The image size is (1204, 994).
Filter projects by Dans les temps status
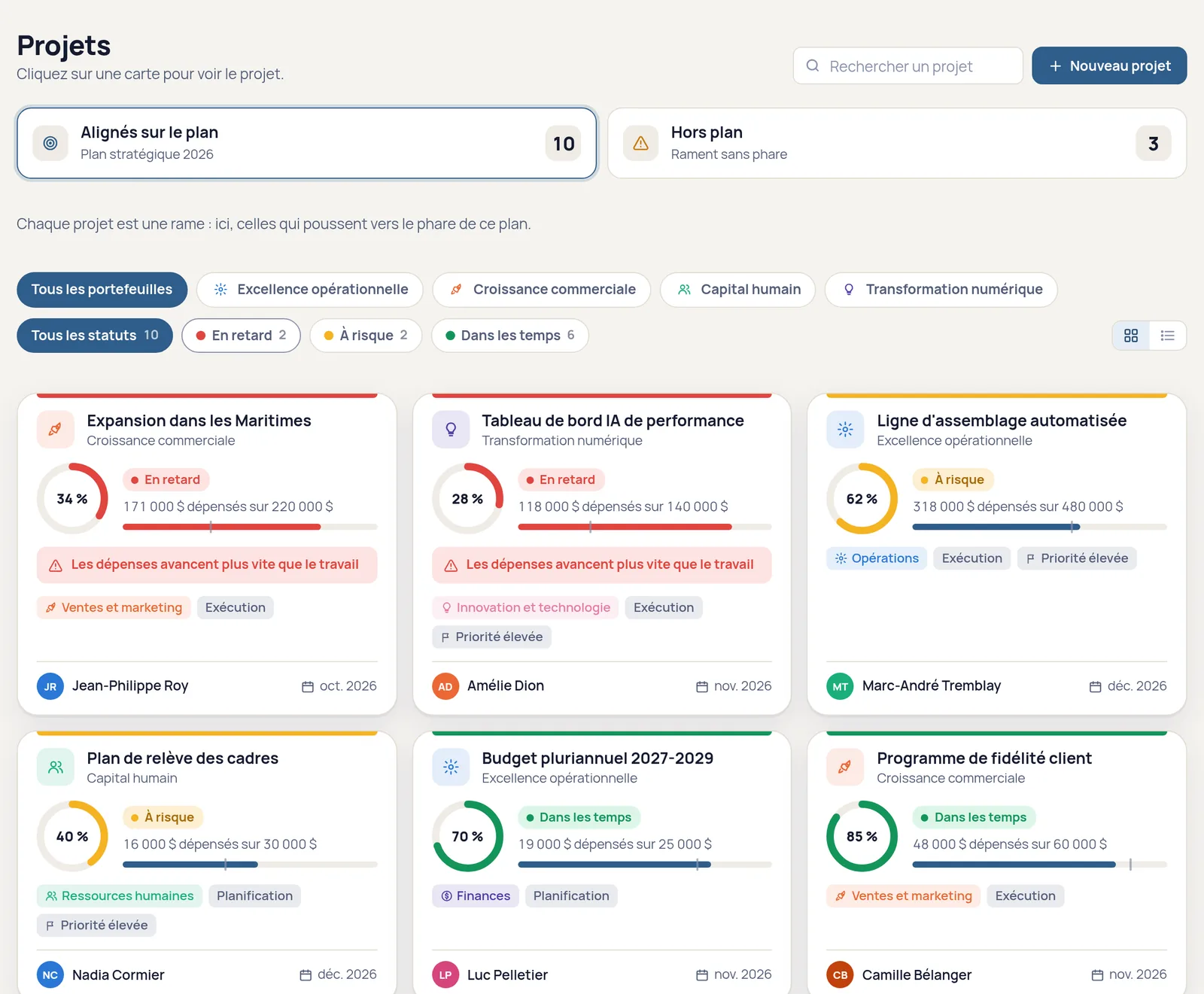point(510,336)
